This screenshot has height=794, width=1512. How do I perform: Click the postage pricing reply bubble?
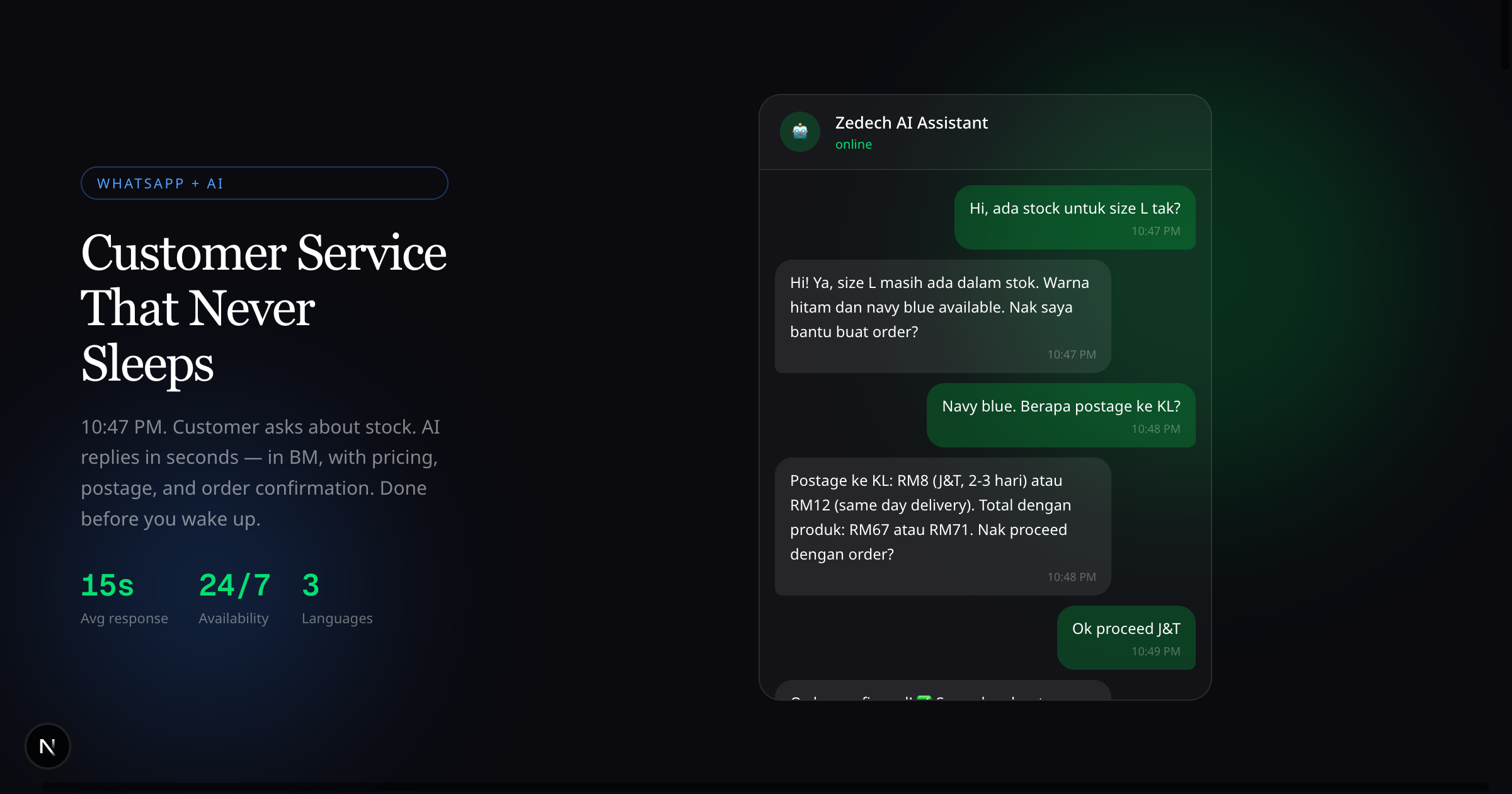[x=942, y=526]
